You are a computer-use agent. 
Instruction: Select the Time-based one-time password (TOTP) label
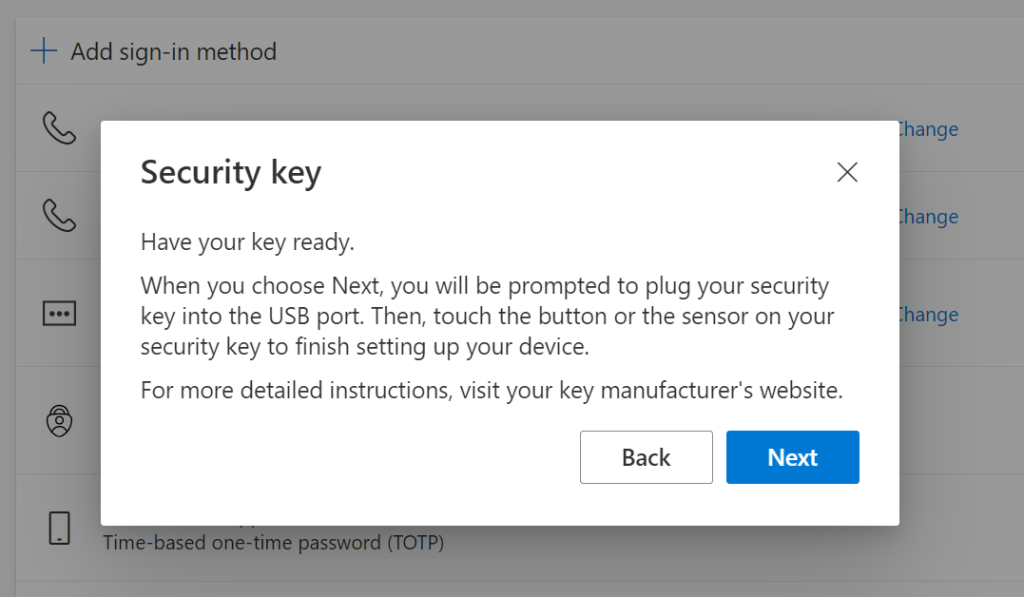point(273,543)
